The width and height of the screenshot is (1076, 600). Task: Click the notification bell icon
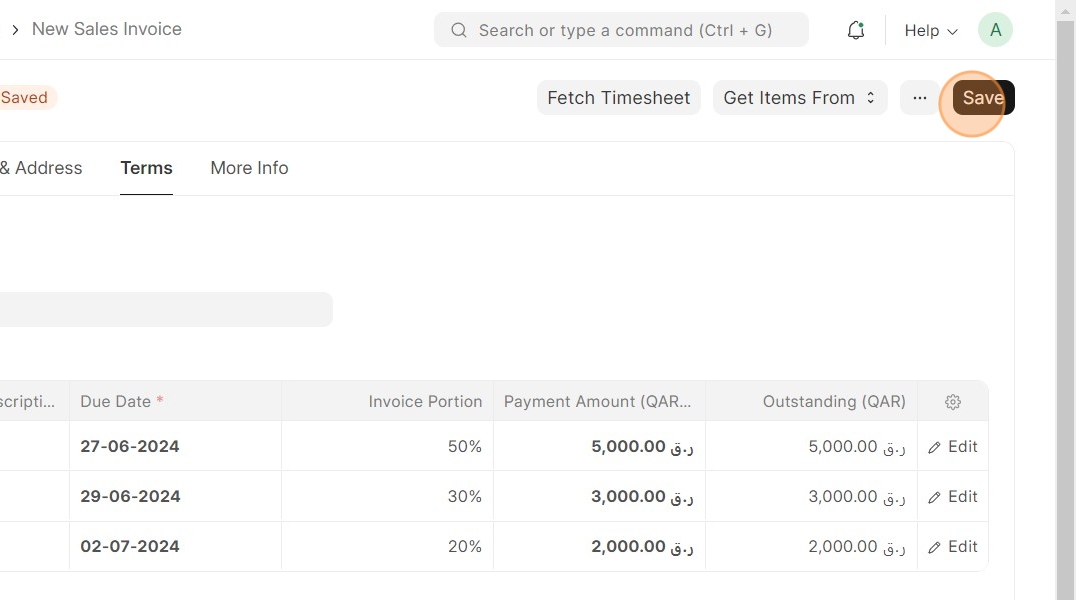(855, 31)
